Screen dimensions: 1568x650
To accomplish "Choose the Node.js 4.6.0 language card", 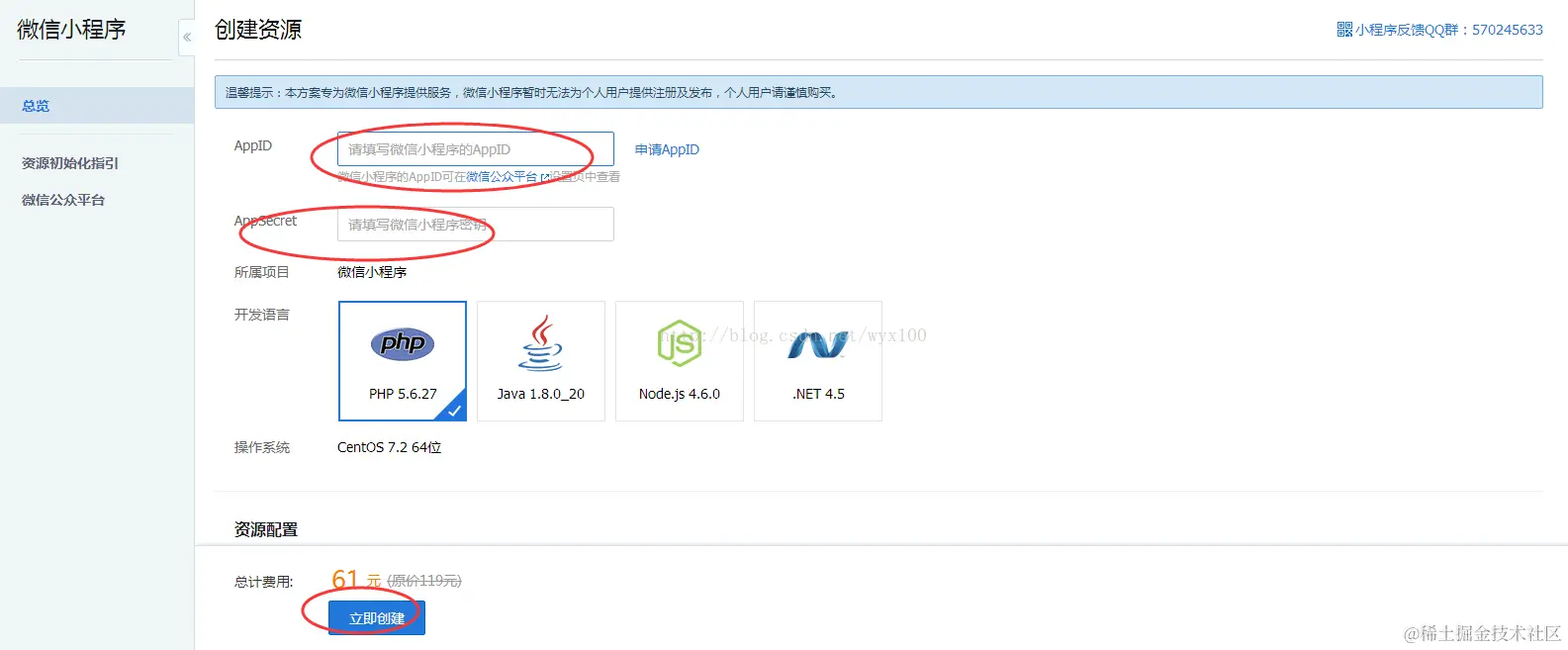I will [680, 361].
